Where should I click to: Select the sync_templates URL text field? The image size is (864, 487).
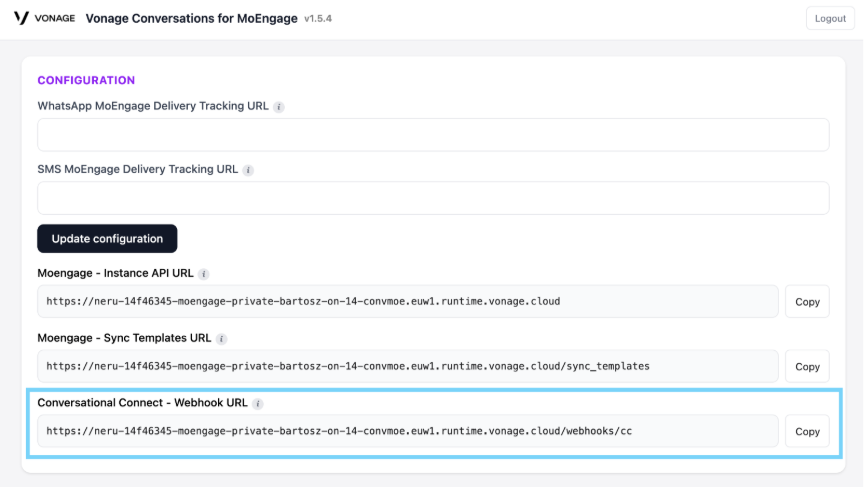point(408,366)
